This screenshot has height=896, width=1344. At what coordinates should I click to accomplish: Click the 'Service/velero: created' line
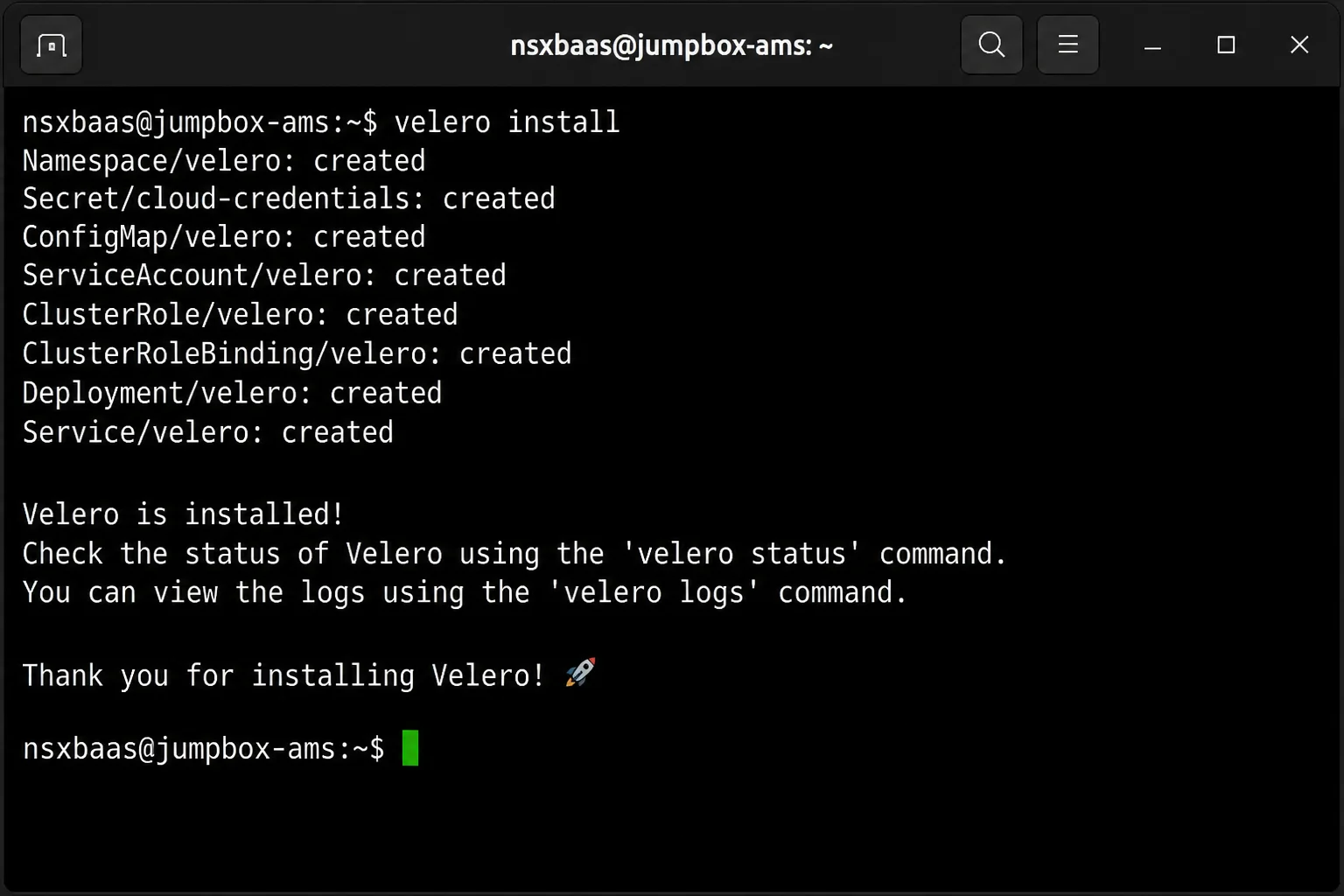click(x=208, y=432)
